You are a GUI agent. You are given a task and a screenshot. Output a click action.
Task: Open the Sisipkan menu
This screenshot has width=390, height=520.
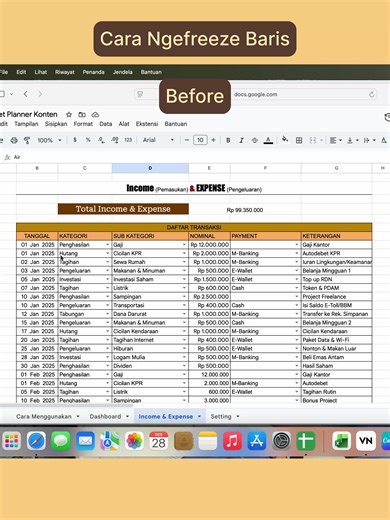tap(56, 124)
